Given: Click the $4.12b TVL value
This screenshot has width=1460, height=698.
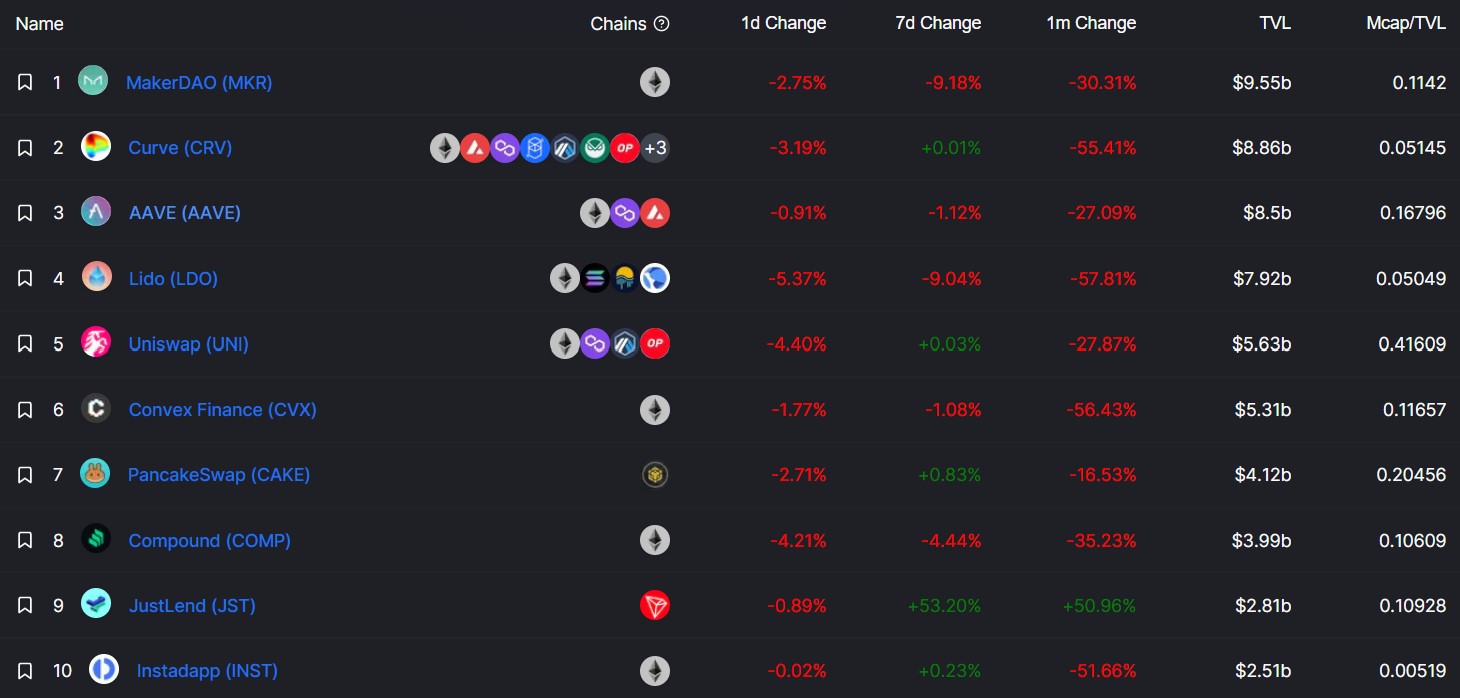Looking at the screenshot, I should click(x=1263, y=475).
